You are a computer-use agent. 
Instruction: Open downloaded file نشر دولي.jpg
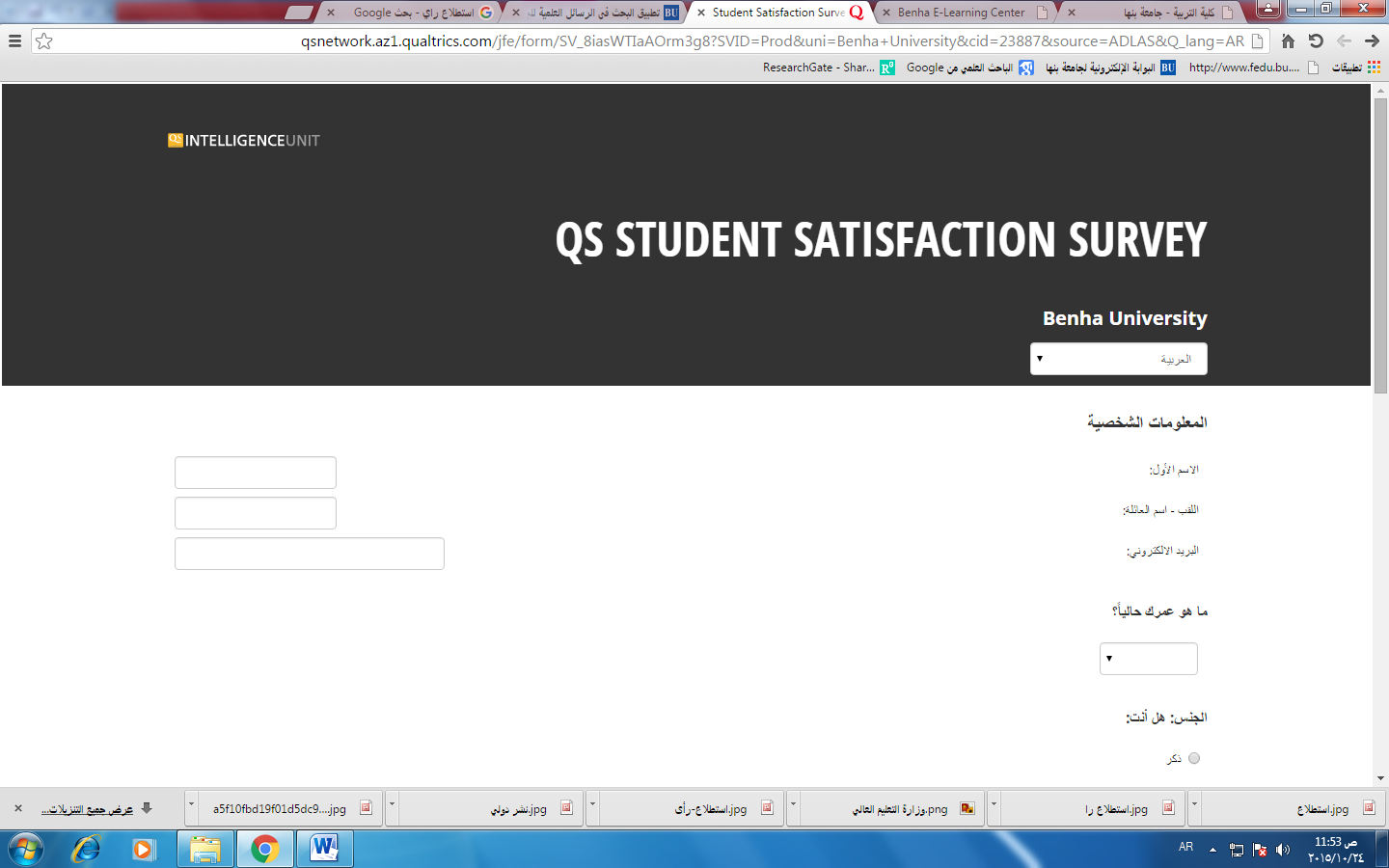click(x=491, y=808)
